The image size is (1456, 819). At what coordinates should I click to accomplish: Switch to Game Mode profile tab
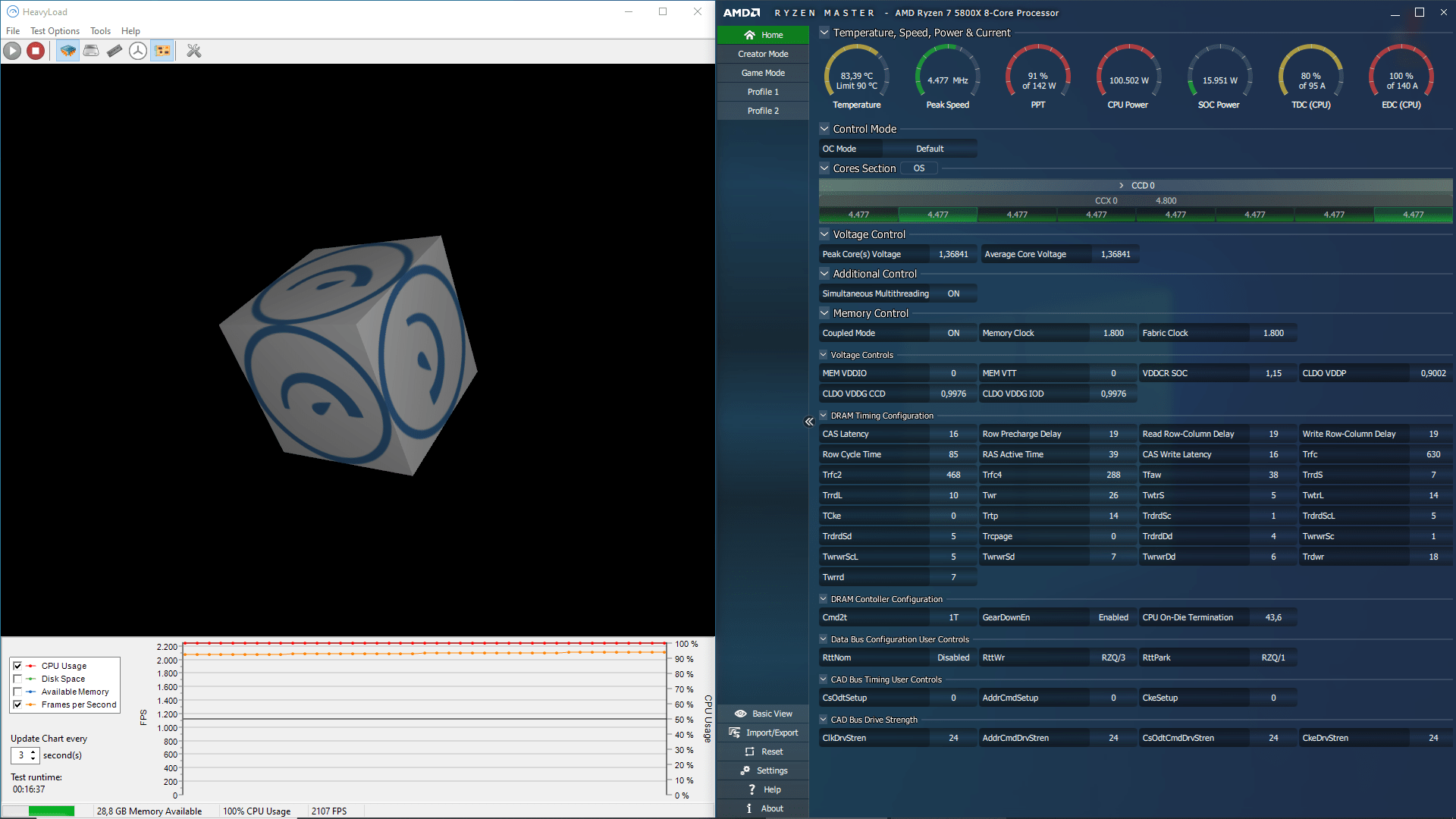[763, 73]
